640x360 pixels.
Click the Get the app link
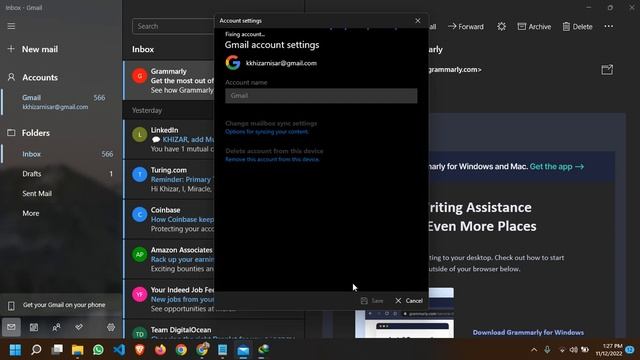pos(557,167)
